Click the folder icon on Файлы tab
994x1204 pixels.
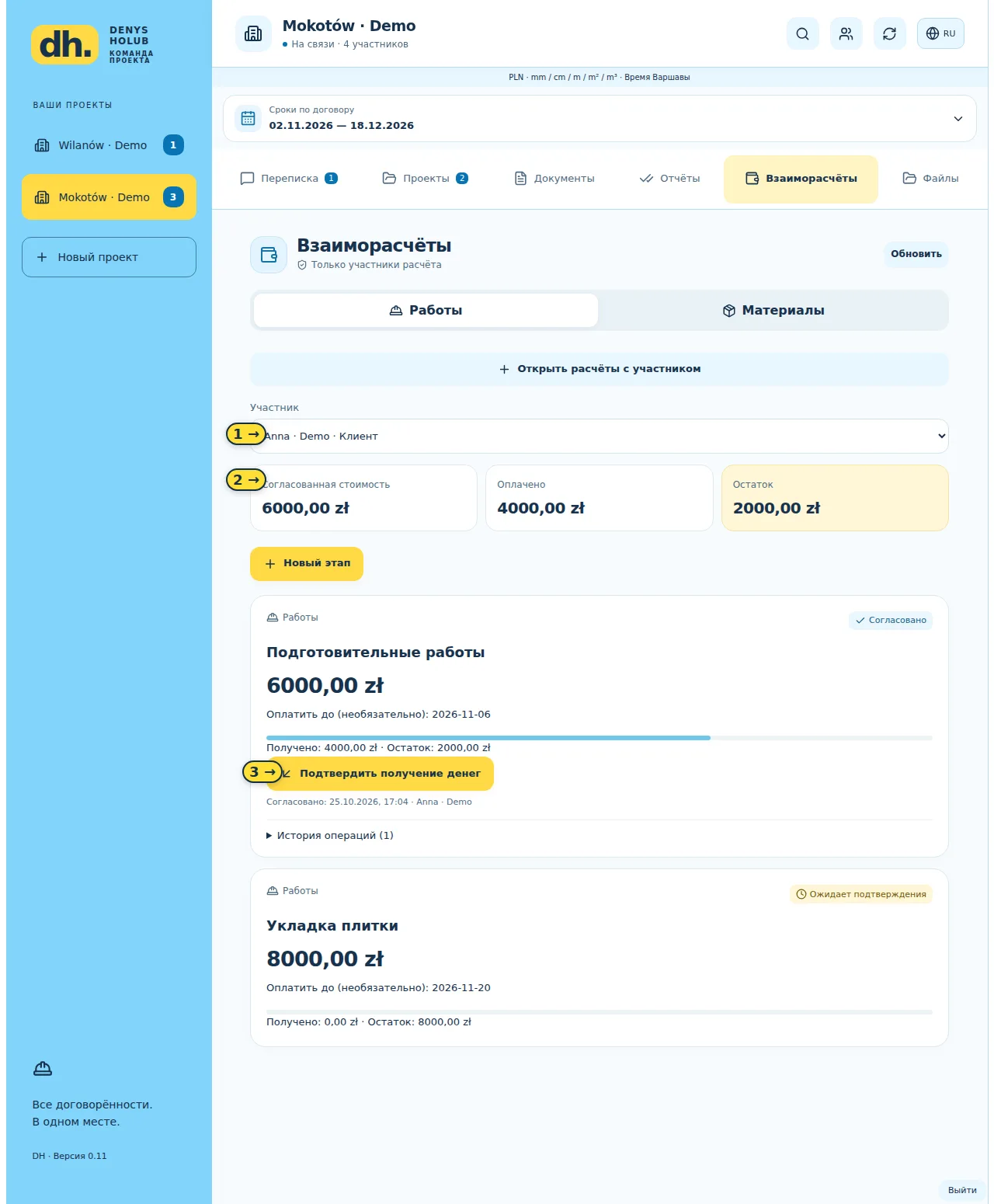[909, 179]
